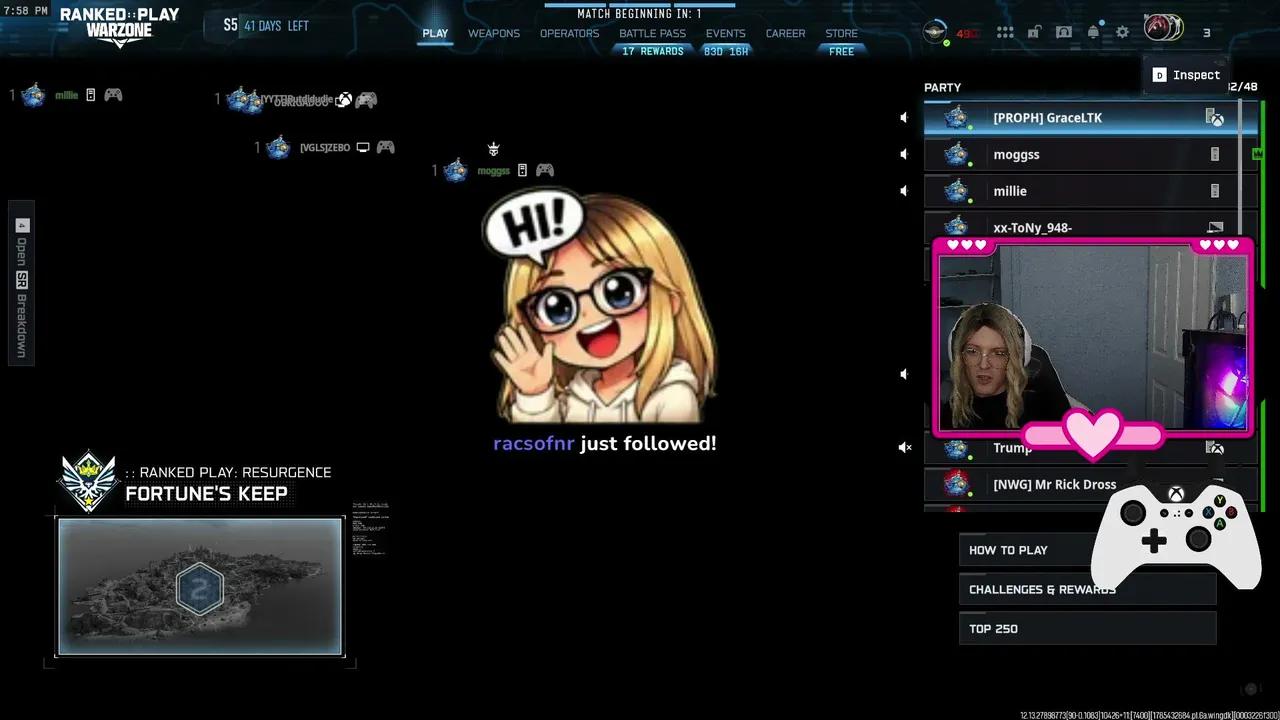Click the PC icon next to moggss in lobby
1280x720 pixels.
521,170
